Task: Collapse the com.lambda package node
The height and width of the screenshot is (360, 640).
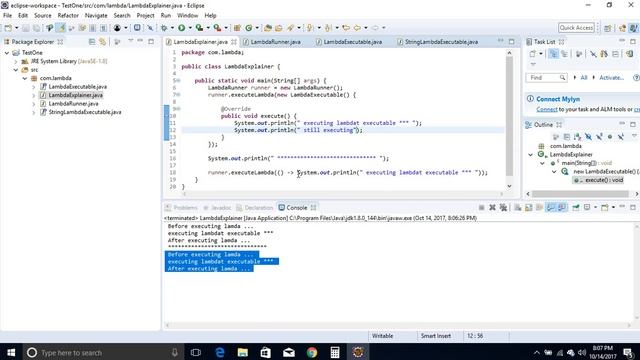Action: [24, 78]
